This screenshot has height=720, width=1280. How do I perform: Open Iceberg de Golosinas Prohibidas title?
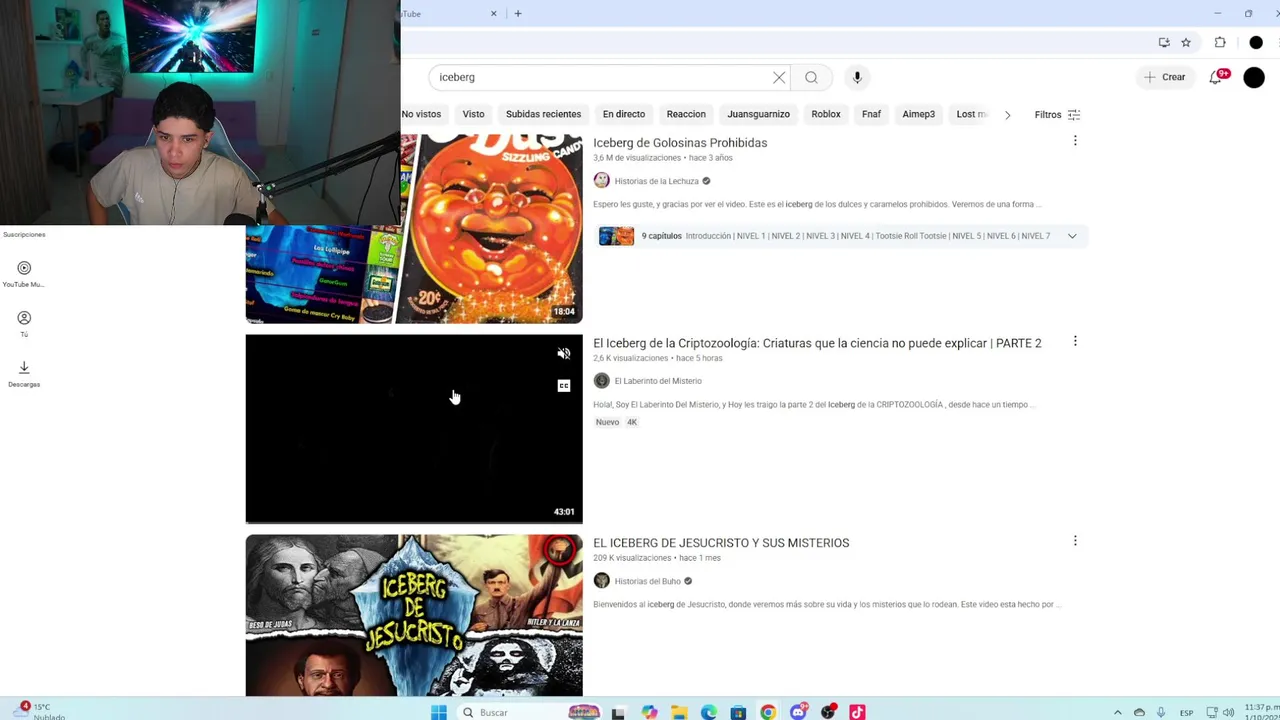pos(680,143)
